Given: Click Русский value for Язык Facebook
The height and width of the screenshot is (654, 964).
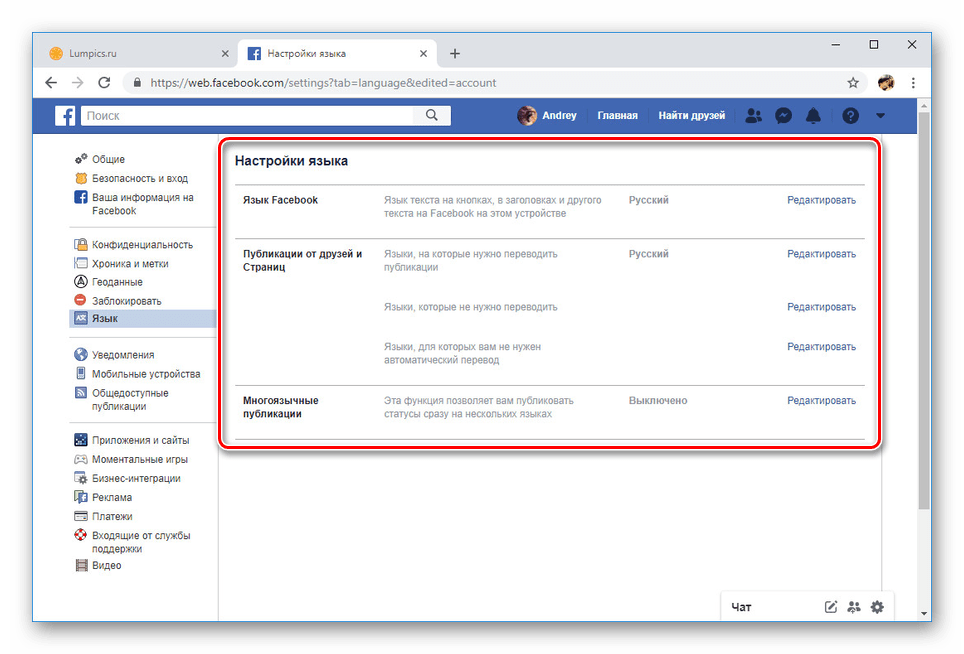Looking at the screenshot, I should (649, 200).
